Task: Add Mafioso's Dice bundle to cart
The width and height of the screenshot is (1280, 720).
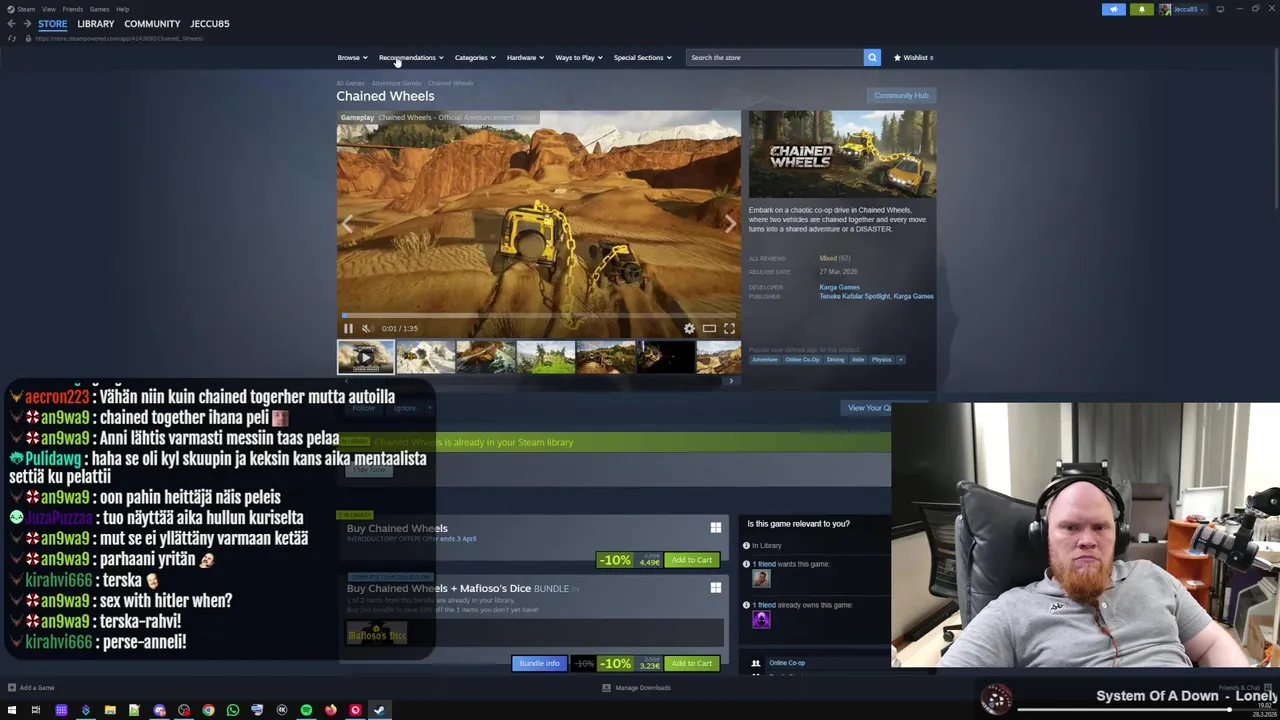Action: [x=691, y=663]
